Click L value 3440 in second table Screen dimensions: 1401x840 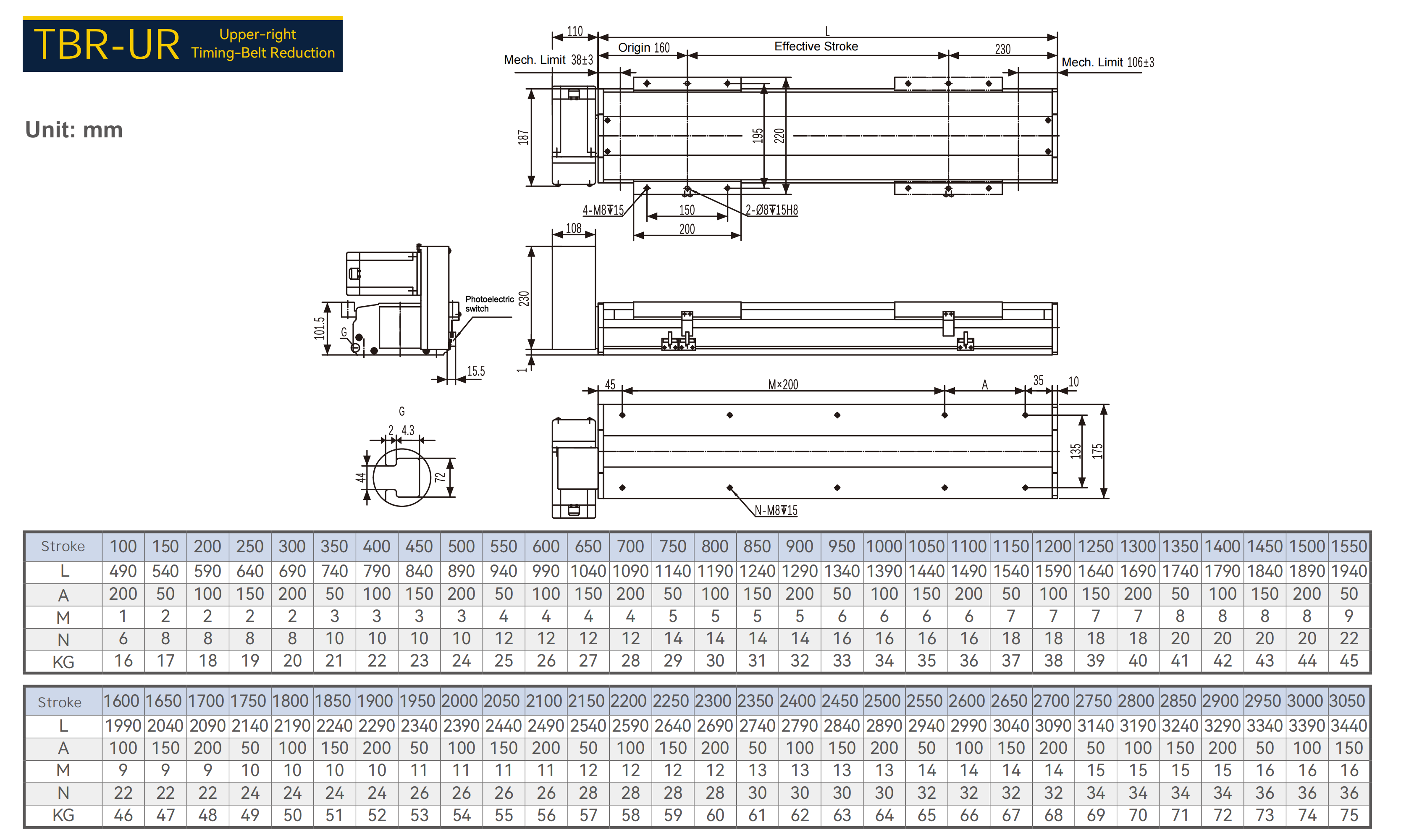coord(1349,726)
